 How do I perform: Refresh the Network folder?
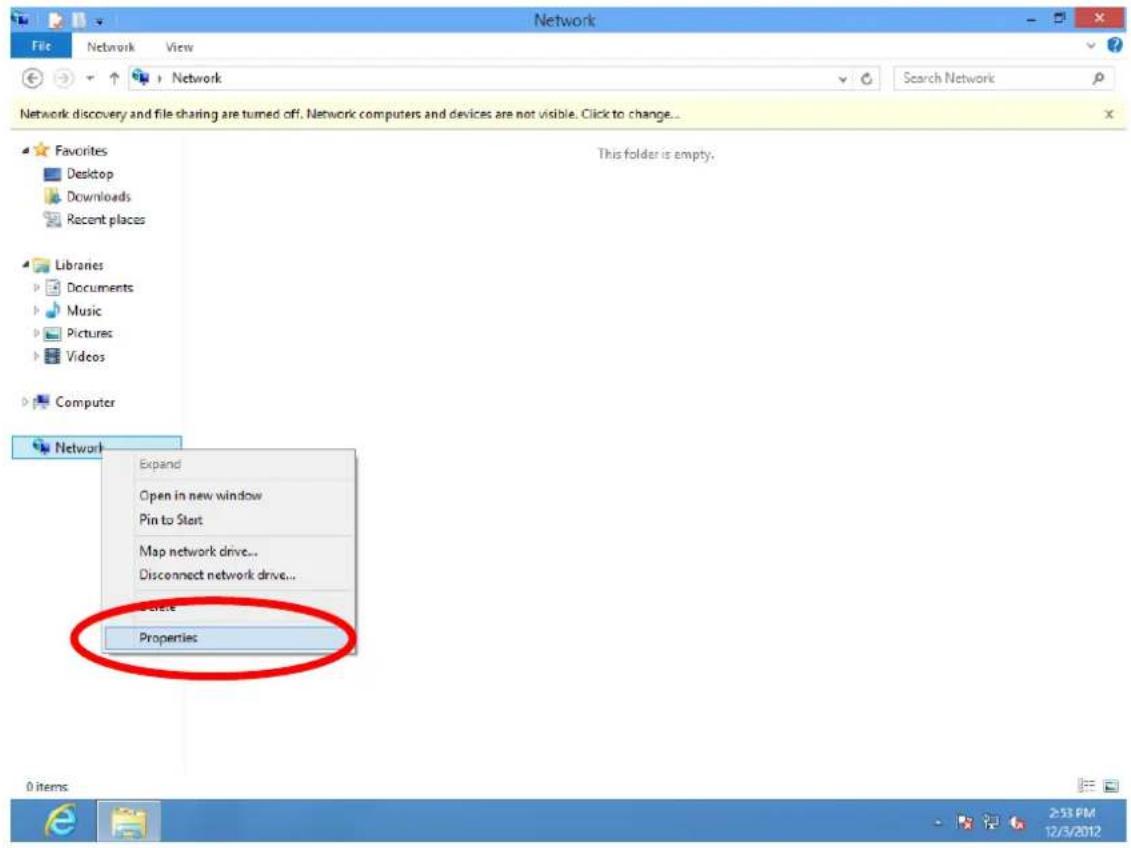[x=866, y=79]
